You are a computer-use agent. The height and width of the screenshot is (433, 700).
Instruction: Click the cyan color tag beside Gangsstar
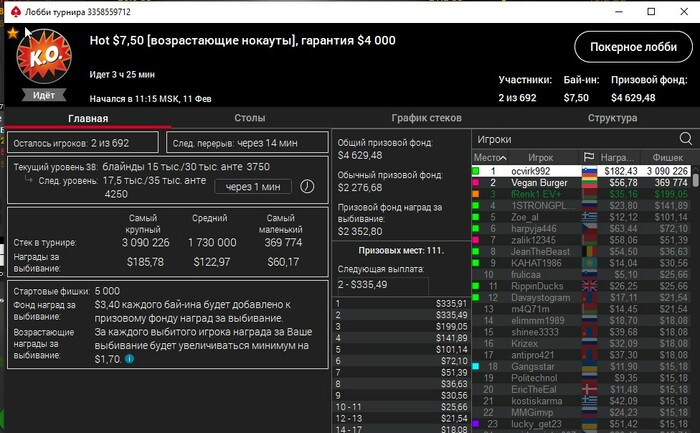click(x=476, y=366)
